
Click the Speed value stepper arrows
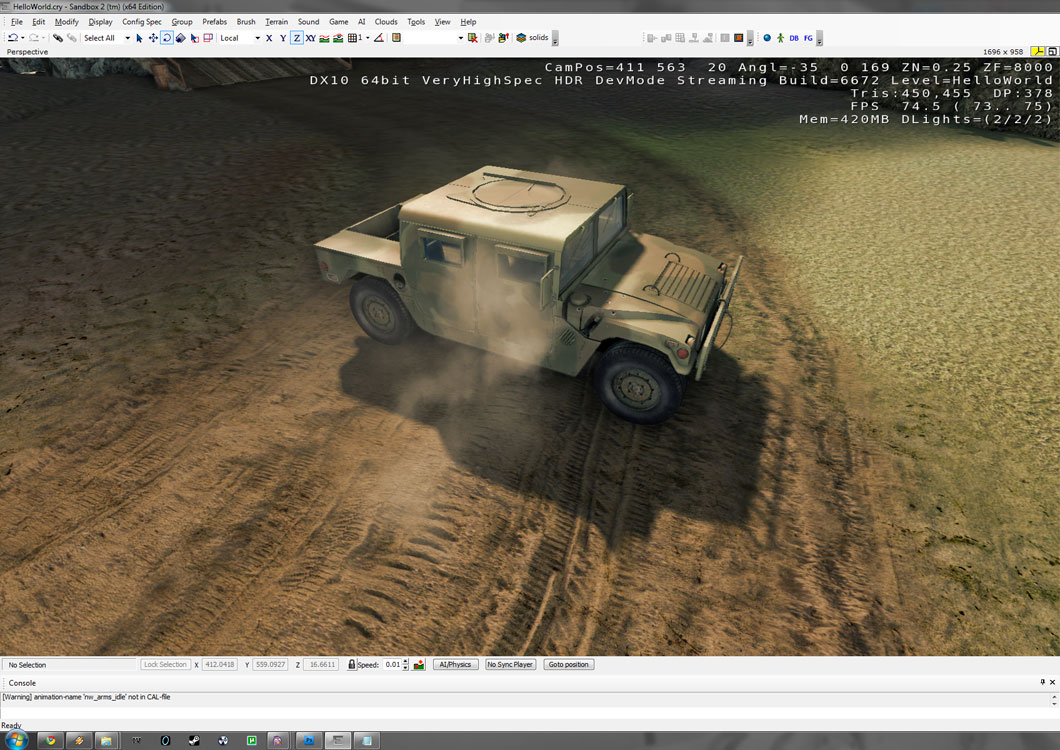pos(406,665)
